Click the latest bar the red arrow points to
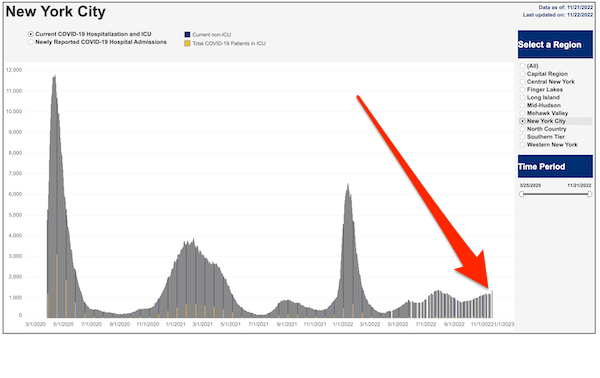Screen dimensions: 600x378 point(492,305)
